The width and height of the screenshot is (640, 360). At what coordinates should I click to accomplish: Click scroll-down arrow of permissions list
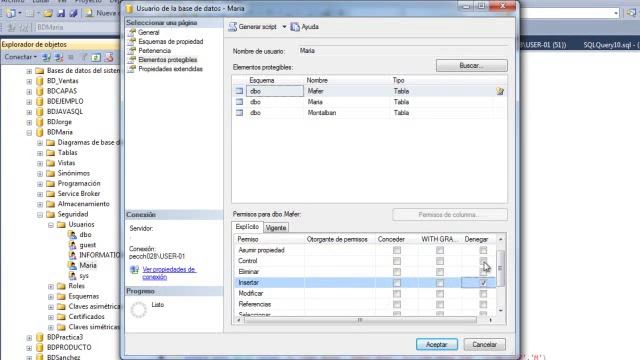pyautogui.click(x=501, y=311)
